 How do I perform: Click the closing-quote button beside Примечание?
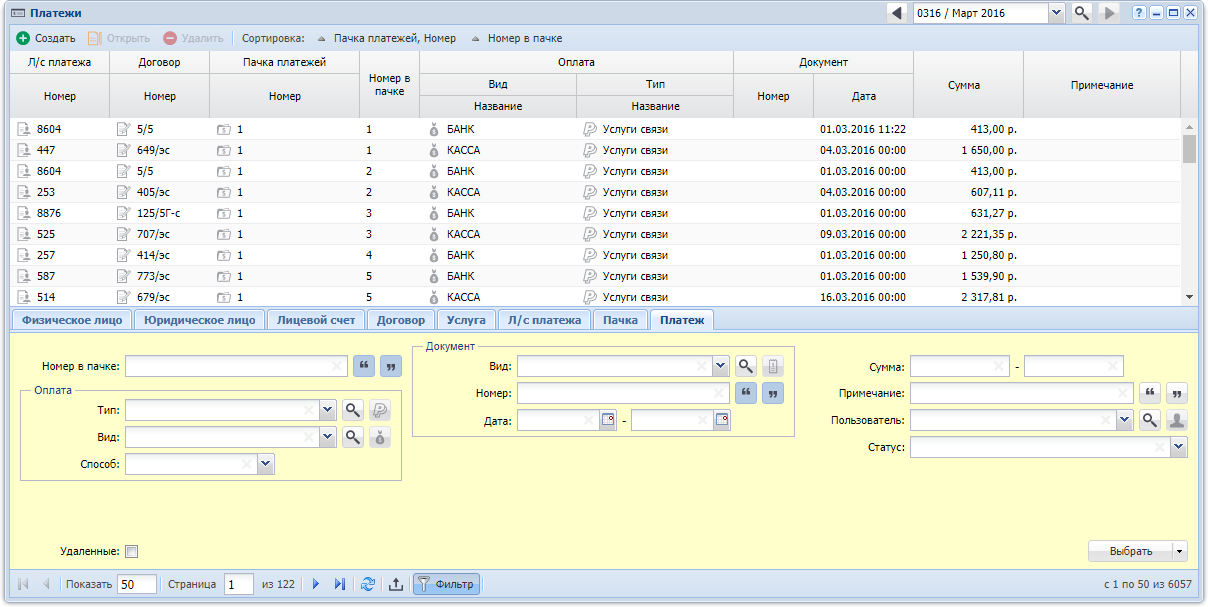tap(1178, 393)
